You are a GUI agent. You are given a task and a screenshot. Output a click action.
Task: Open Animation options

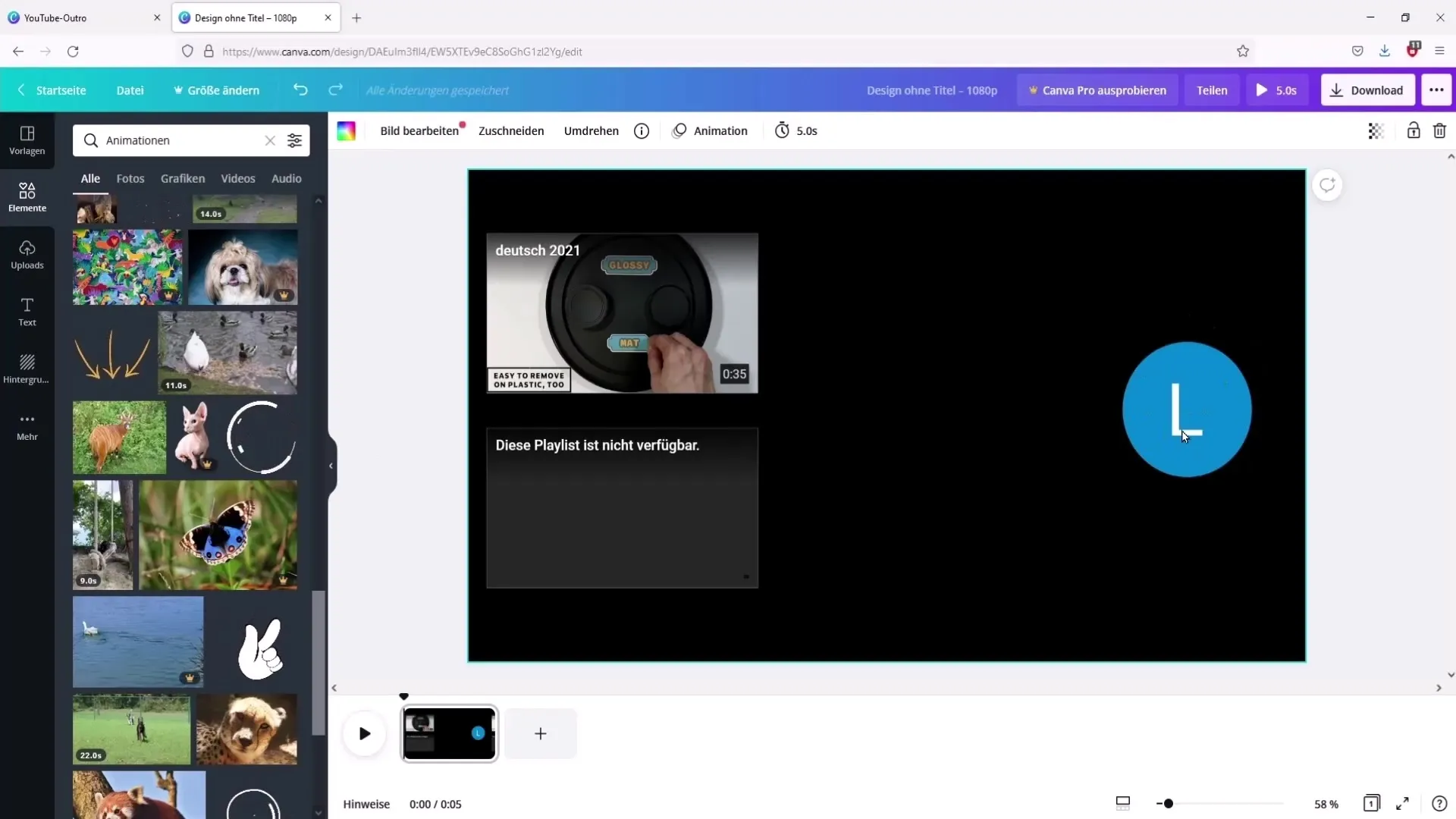(x=710, y=130)
